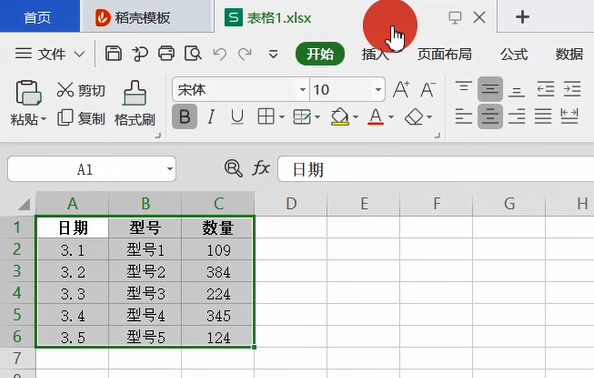Click the table style draw-border icon

click(x=302, y=117)
